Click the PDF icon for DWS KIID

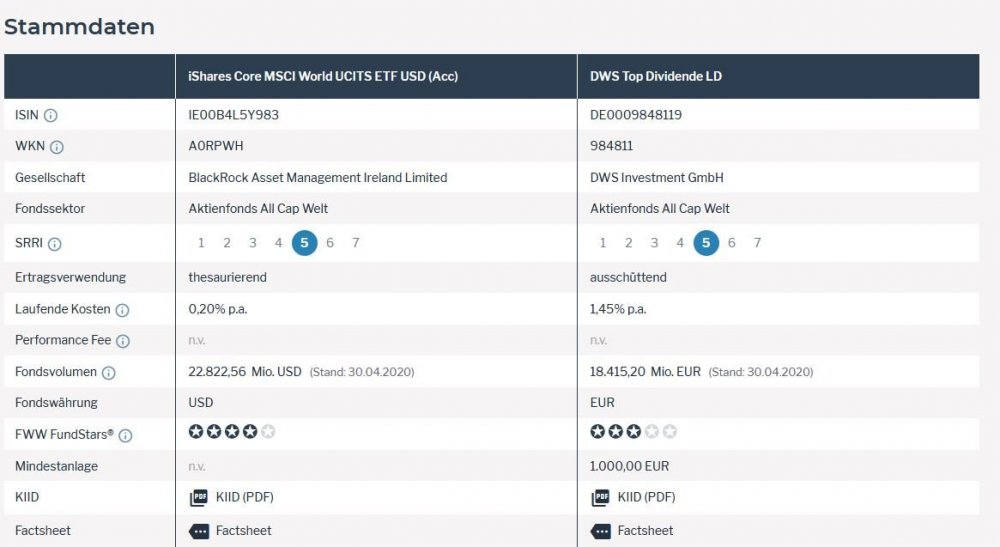click(600, 498)
